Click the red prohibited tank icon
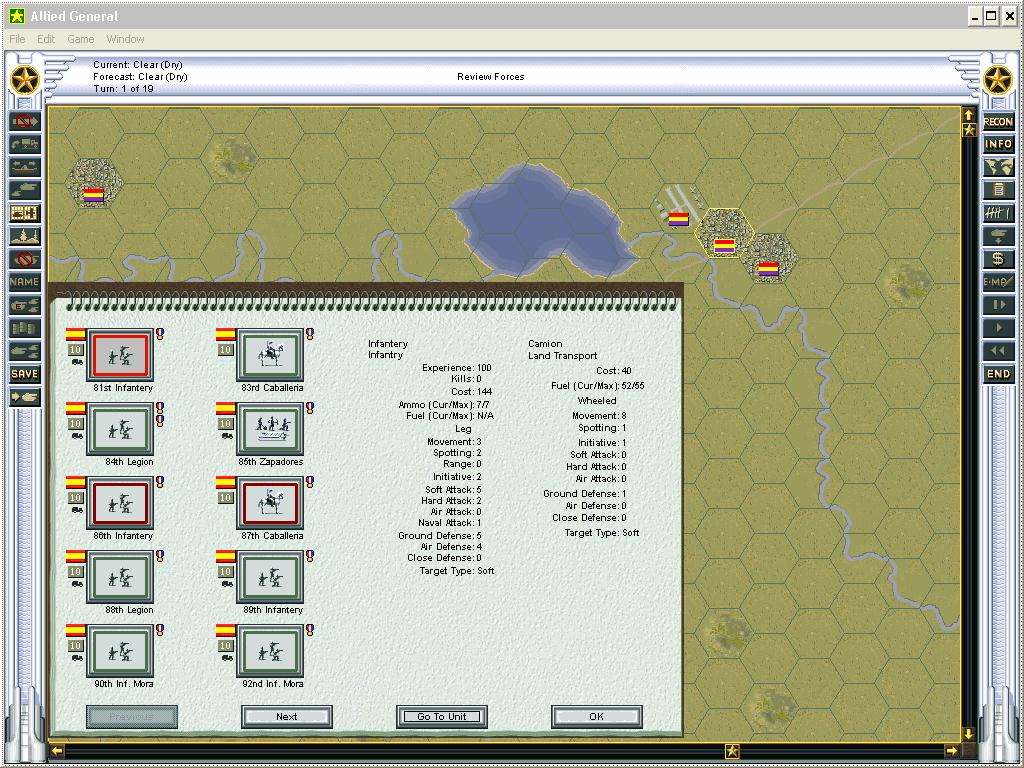Image resolution: width=1024 pixels, height=768 pixels. [25, 259]
